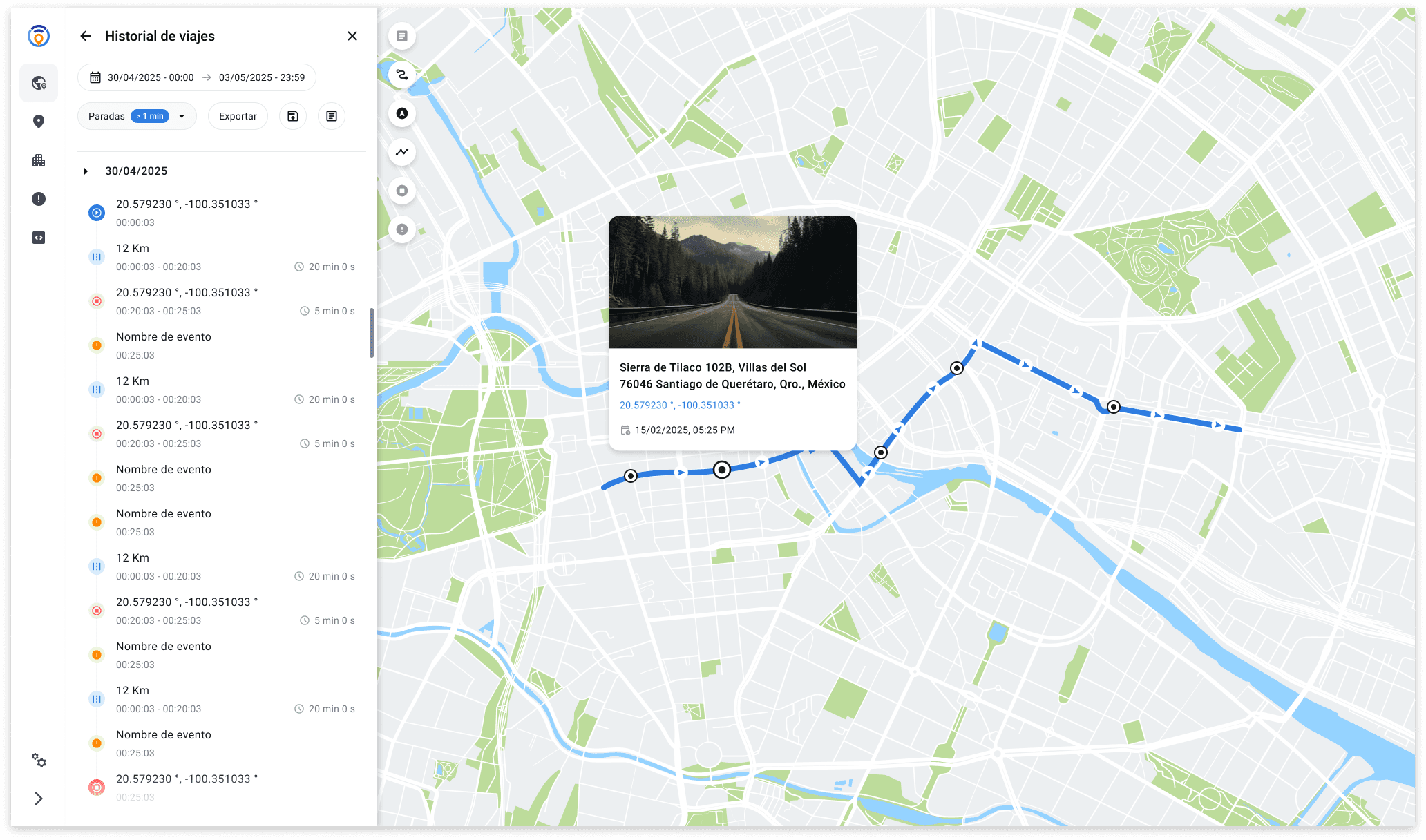Open alerts section in sidebar
This screenshot has height=840, width=1426.
coord(39,199)
